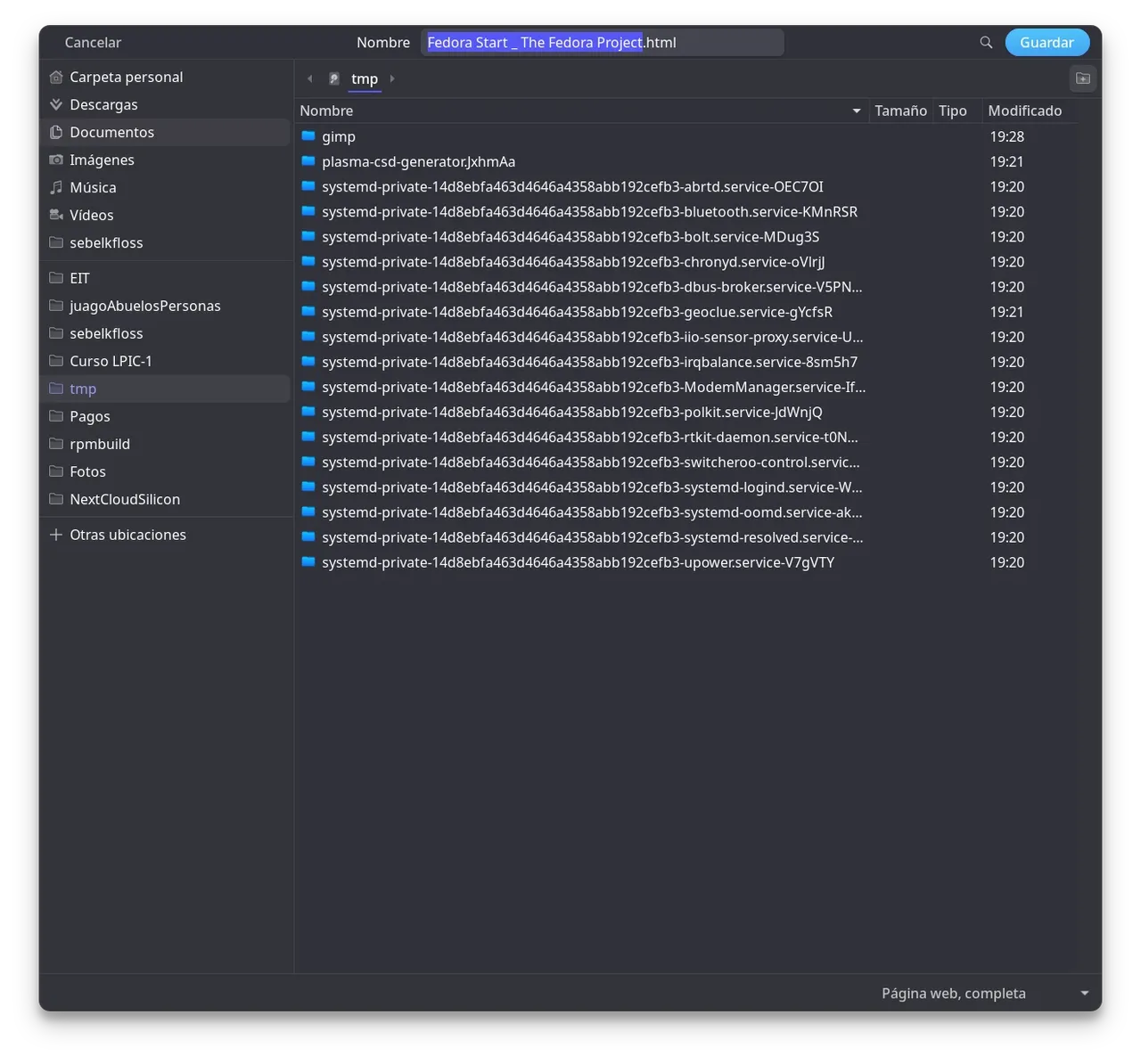This screenshot has width=1141, height=1064.
Task: Sort by the Modificado column header
Action: [1024, 110]
